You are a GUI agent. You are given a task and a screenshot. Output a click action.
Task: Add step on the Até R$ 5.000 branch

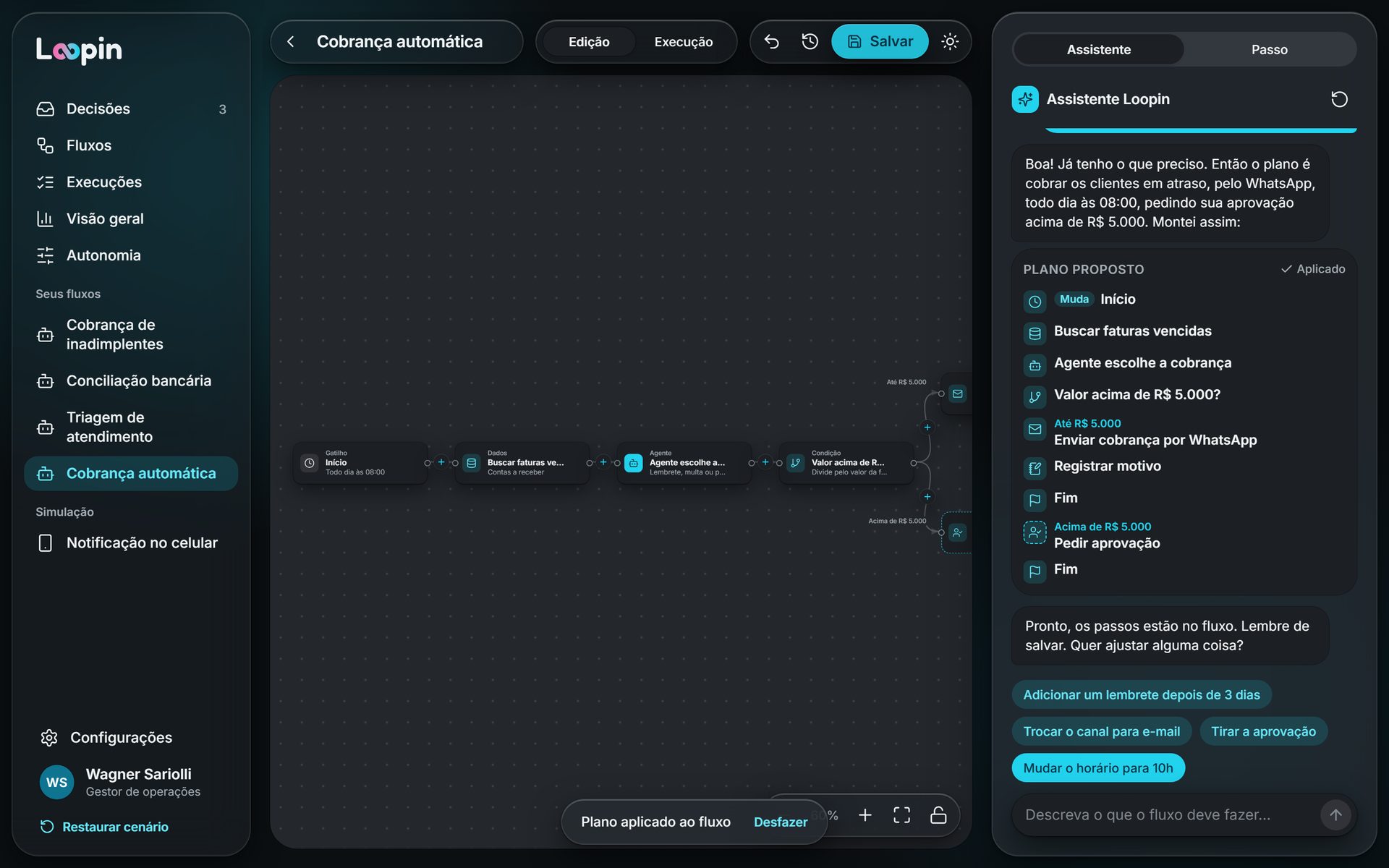927,427
